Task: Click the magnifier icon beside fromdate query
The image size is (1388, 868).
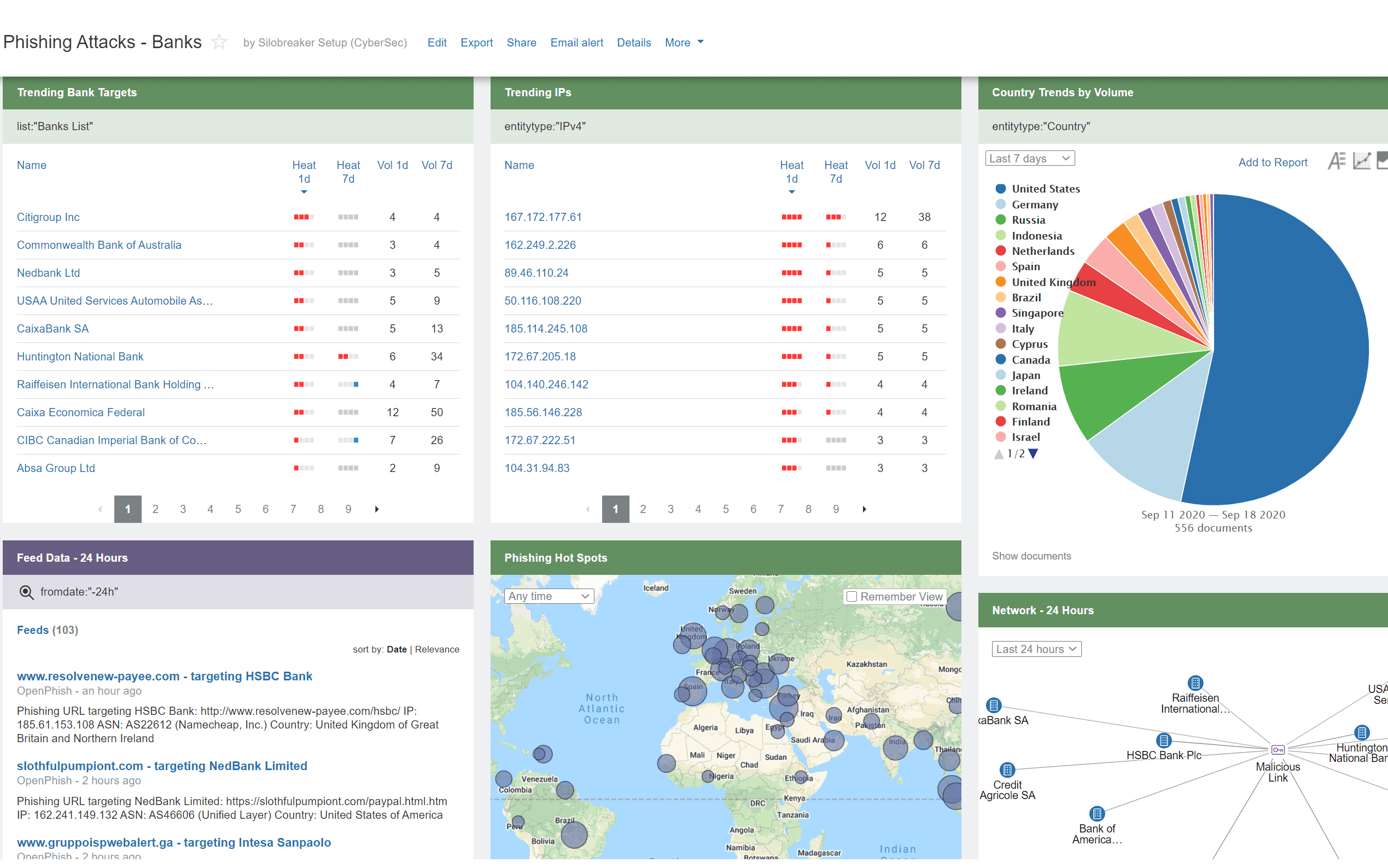Action: (x=26, y=592)
